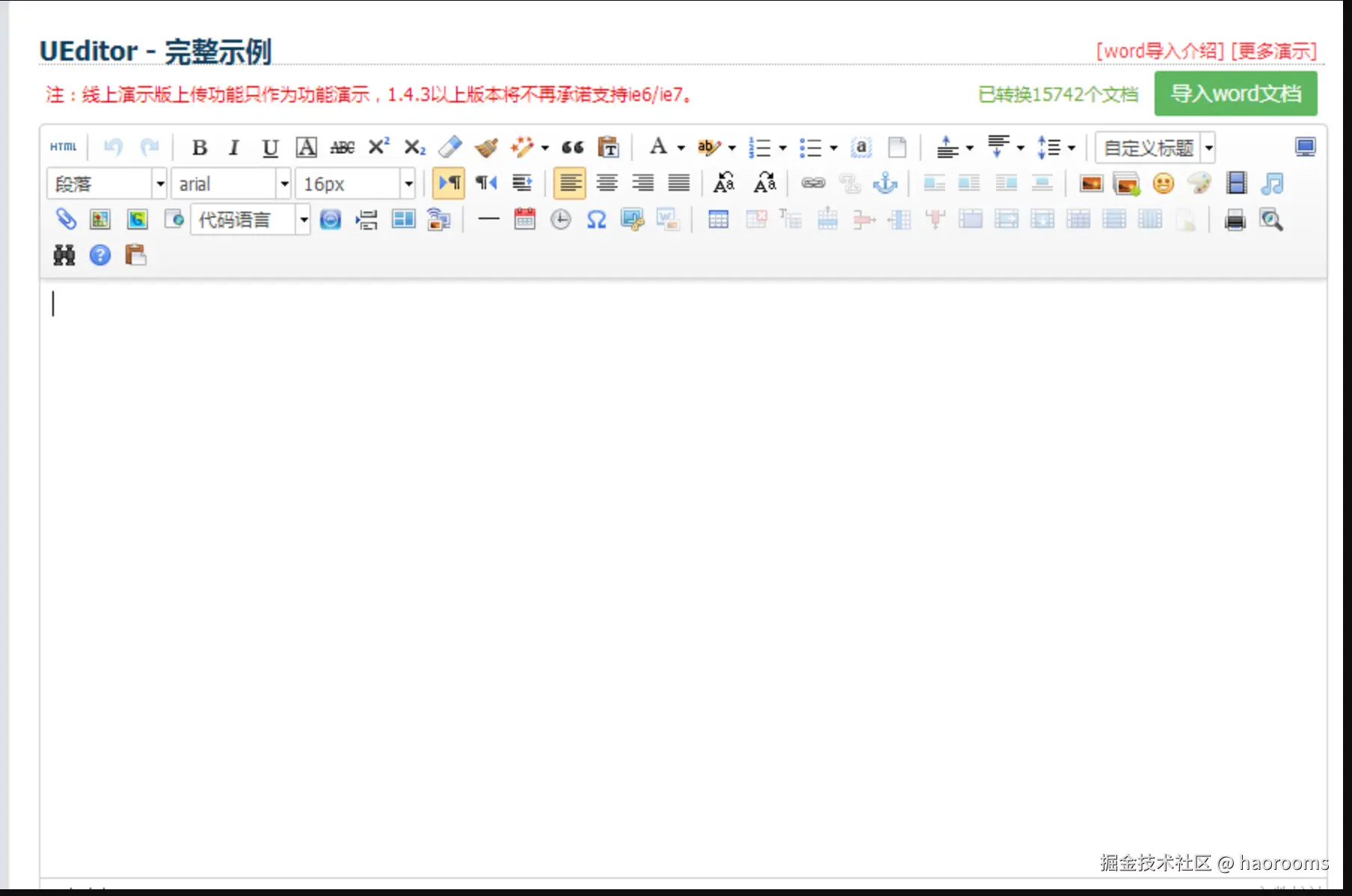This screenshot has height=896, width=1352.
Task: Toggle align right paragraph alignment
Action: (643, 183)
